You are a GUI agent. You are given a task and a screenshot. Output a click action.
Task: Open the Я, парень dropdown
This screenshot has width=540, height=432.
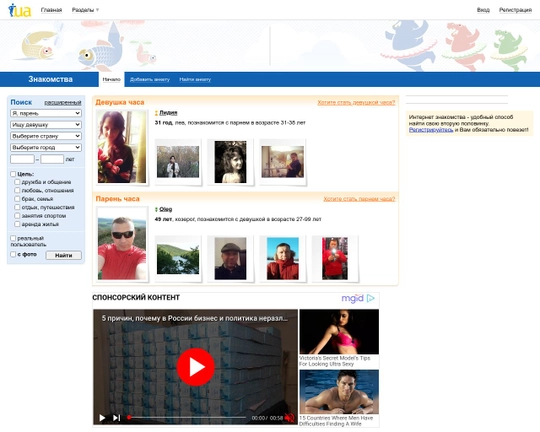point(46,113)
